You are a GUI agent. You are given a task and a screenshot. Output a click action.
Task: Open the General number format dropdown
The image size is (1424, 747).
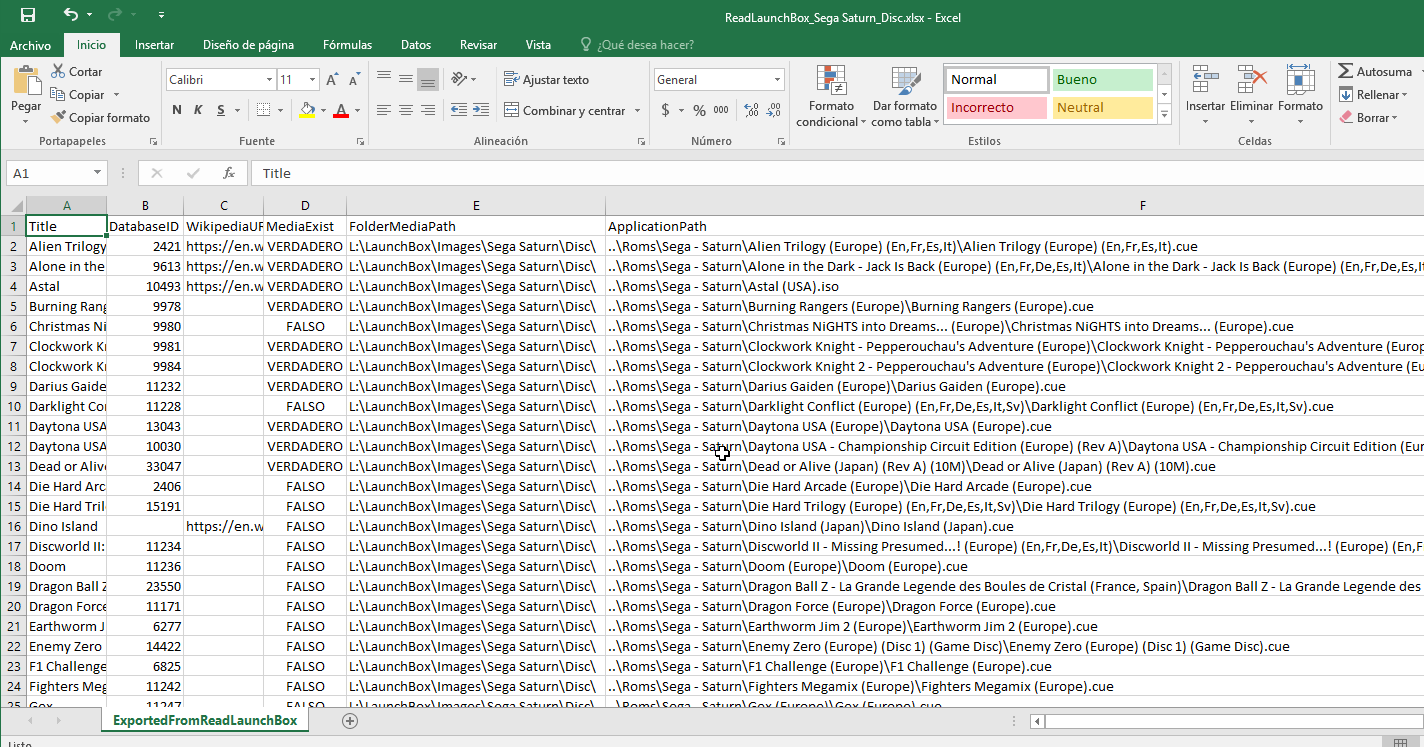(777, 79)
